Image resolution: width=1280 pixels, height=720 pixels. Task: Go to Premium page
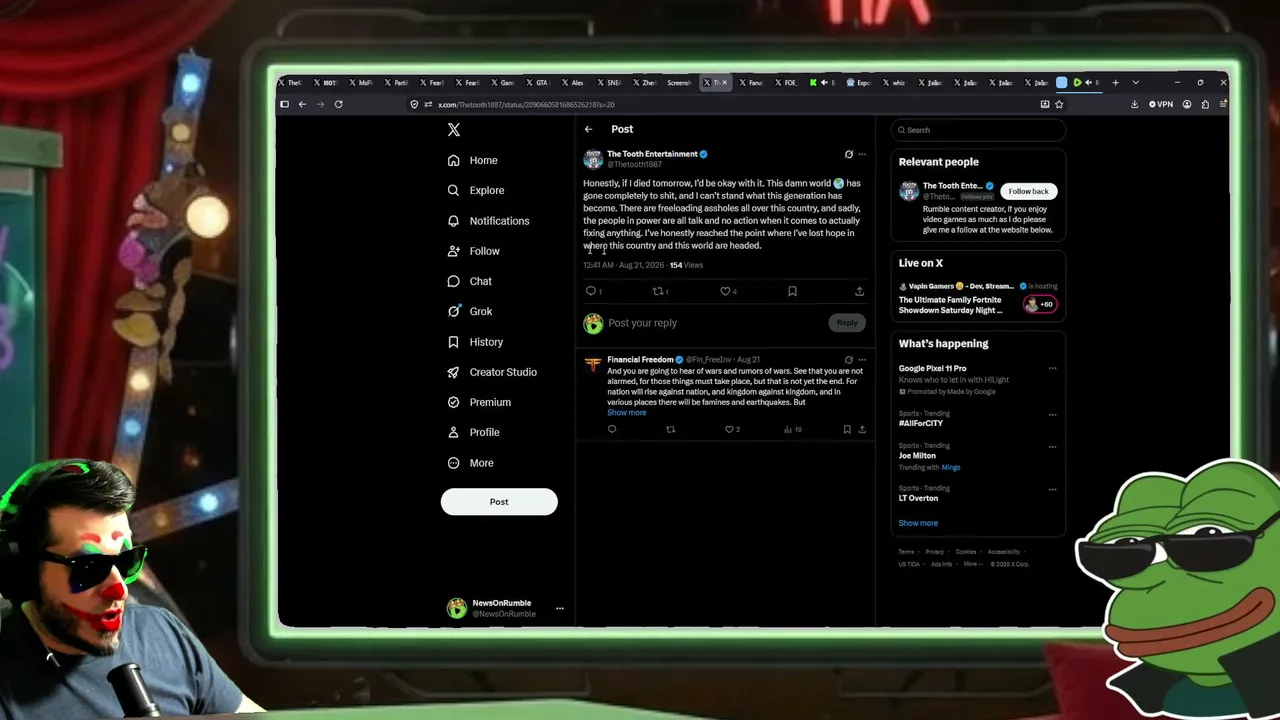479,402
